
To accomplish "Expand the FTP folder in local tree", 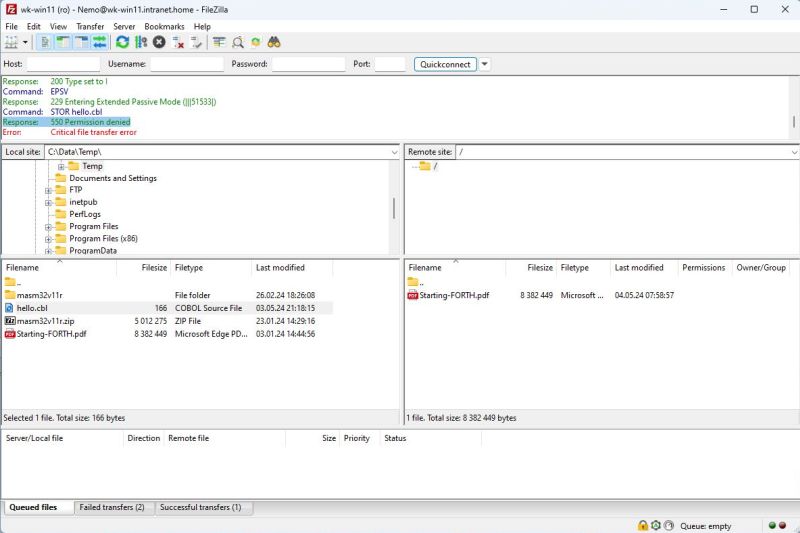I will click(x=48, y=191).
